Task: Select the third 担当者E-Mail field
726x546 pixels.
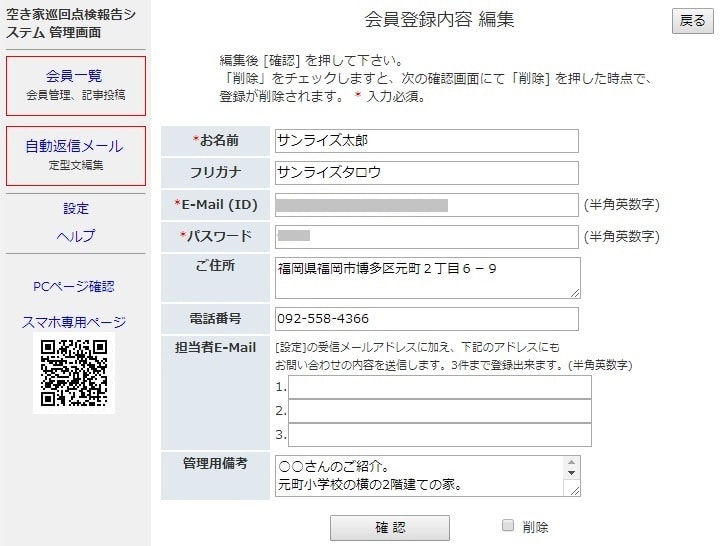Action: point(439,435)
